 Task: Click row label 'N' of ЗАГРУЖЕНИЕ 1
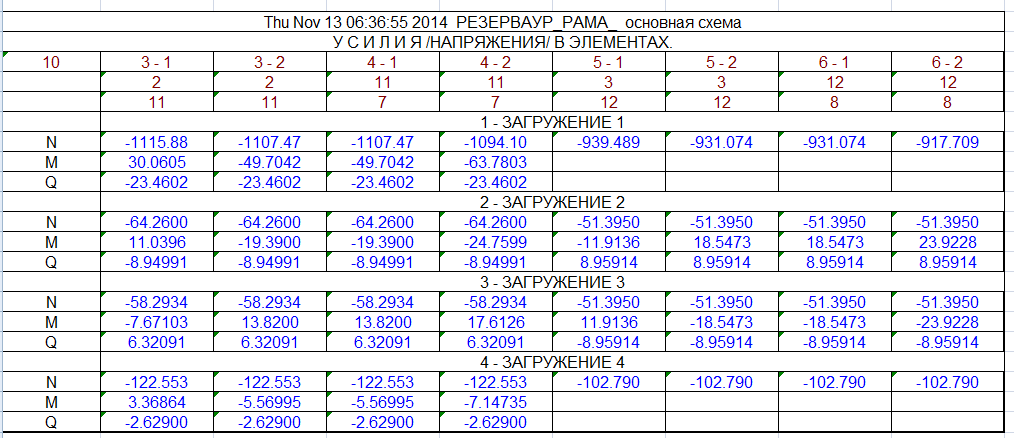tap(50, 142)
